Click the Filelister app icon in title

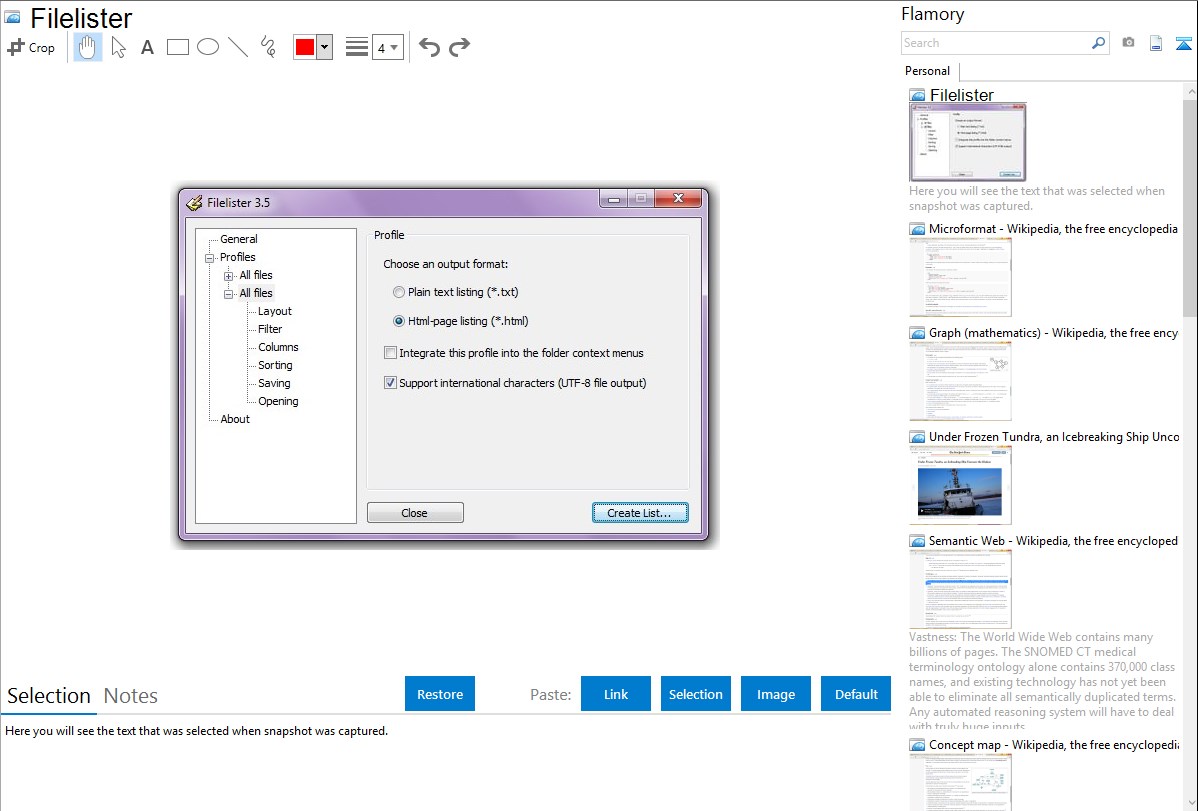[x=195, y=203]
